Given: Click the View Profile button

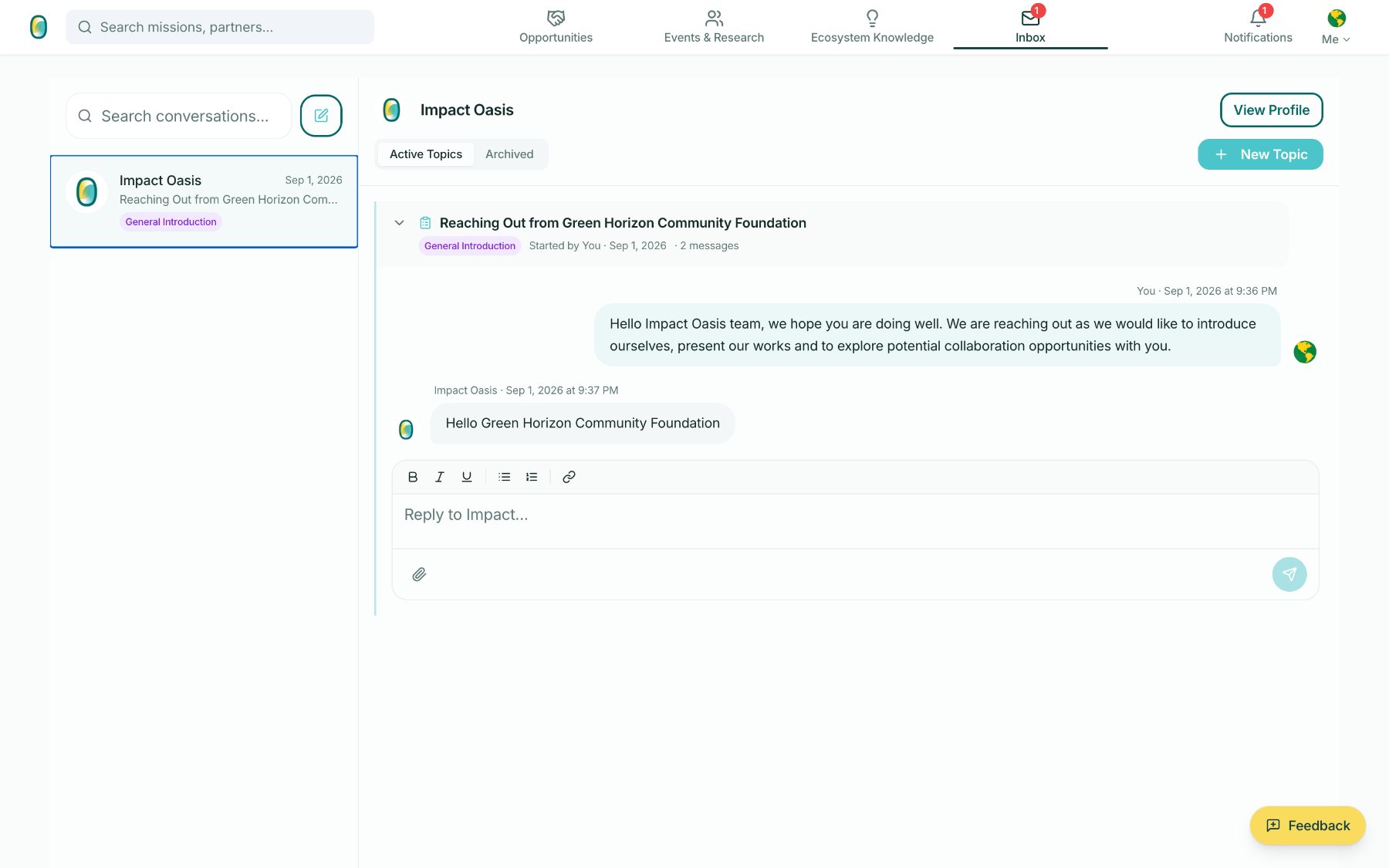Looking at the screenshot, I should [x=1271, y=110].
